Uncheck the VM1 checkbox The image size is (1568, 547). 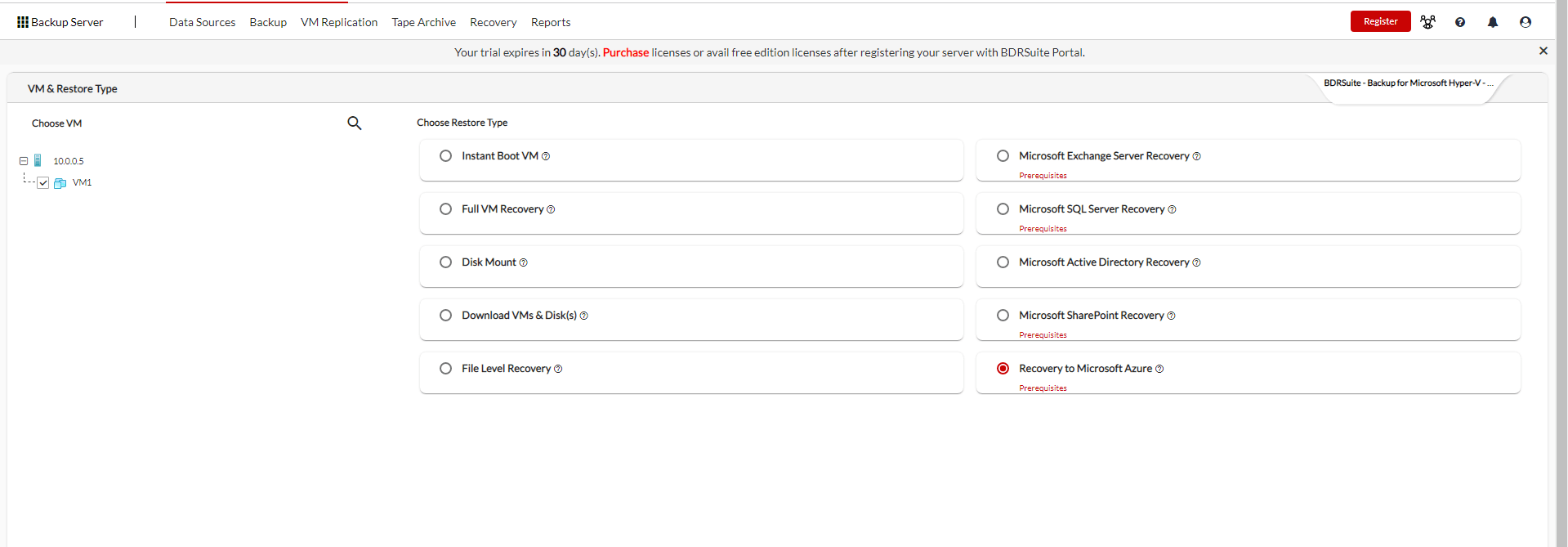pos(43,183)
